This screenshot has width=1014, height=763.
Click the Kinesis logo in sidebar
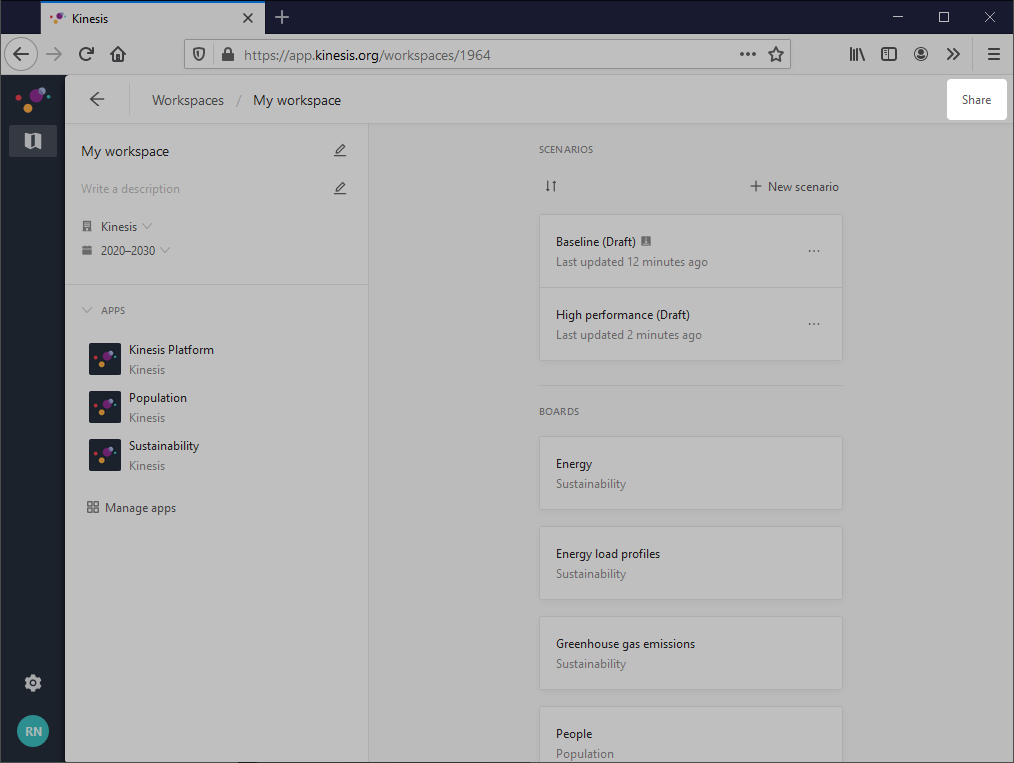[x=32, y=99]
